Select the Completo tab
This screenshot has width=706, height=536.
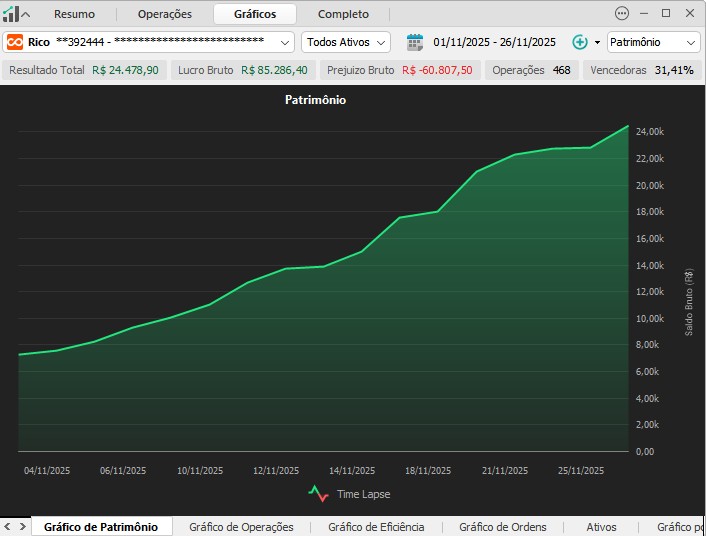pyautogui.click(x=343, y=14)
